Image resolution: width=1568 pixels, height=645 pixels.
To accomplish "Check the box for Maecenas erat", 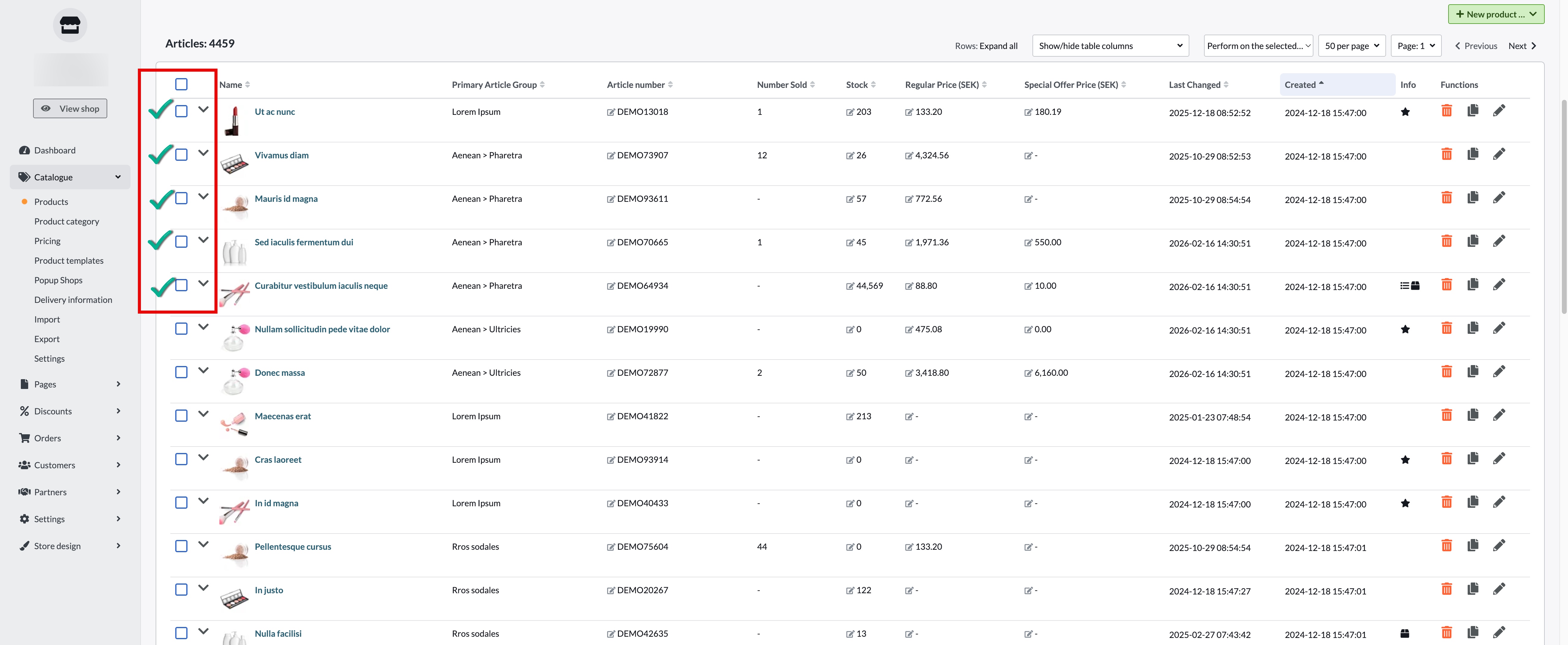I will point(181,416).
